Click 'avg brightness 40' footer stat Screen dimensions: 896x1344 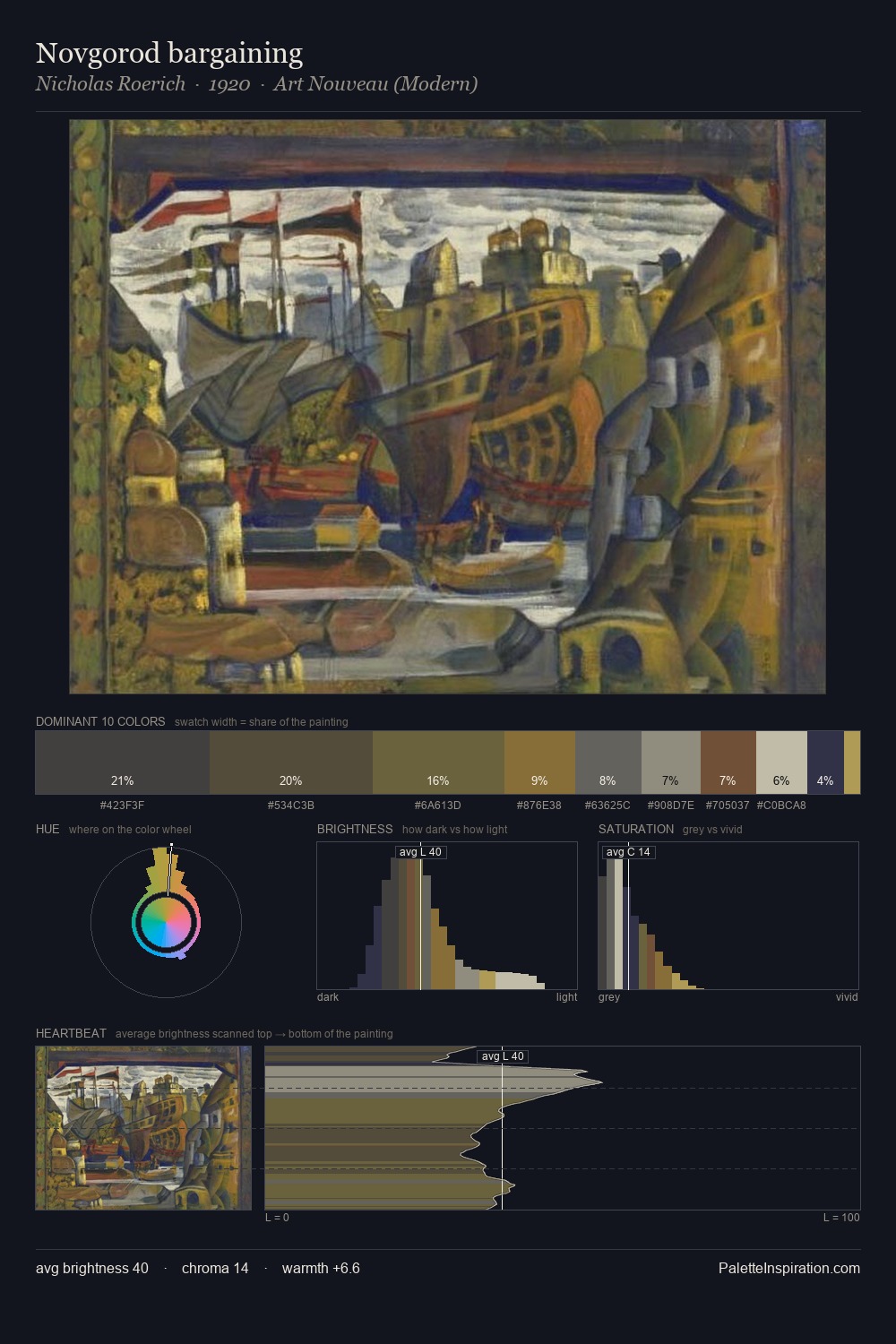[92, 1269]
